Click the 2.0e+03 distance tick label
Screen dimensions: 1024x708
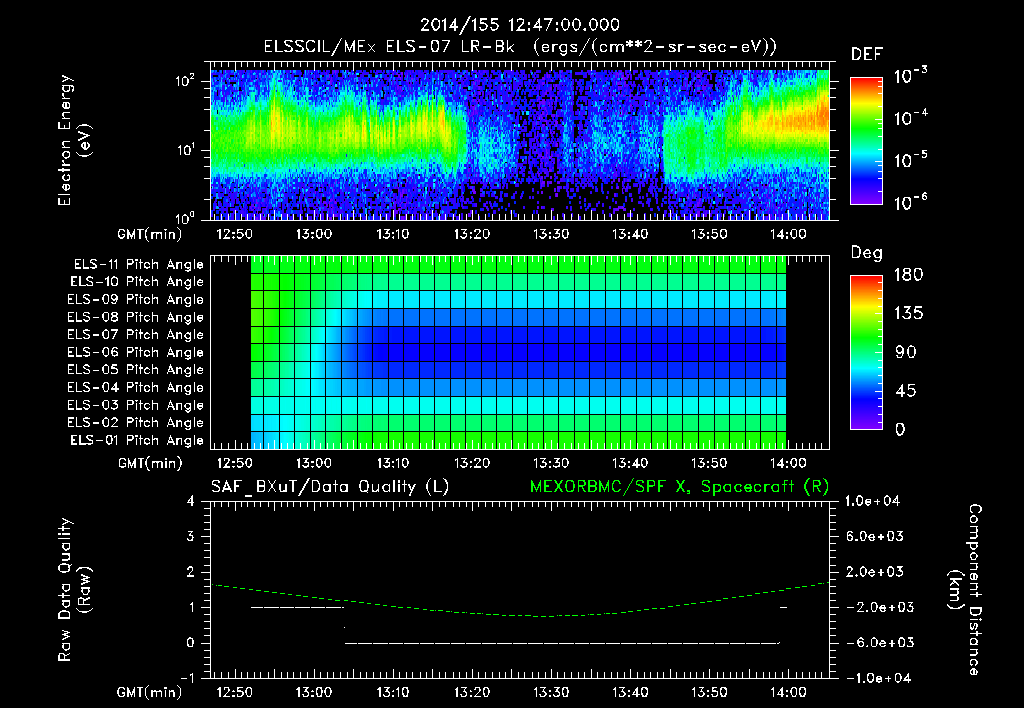click(874, 572)
